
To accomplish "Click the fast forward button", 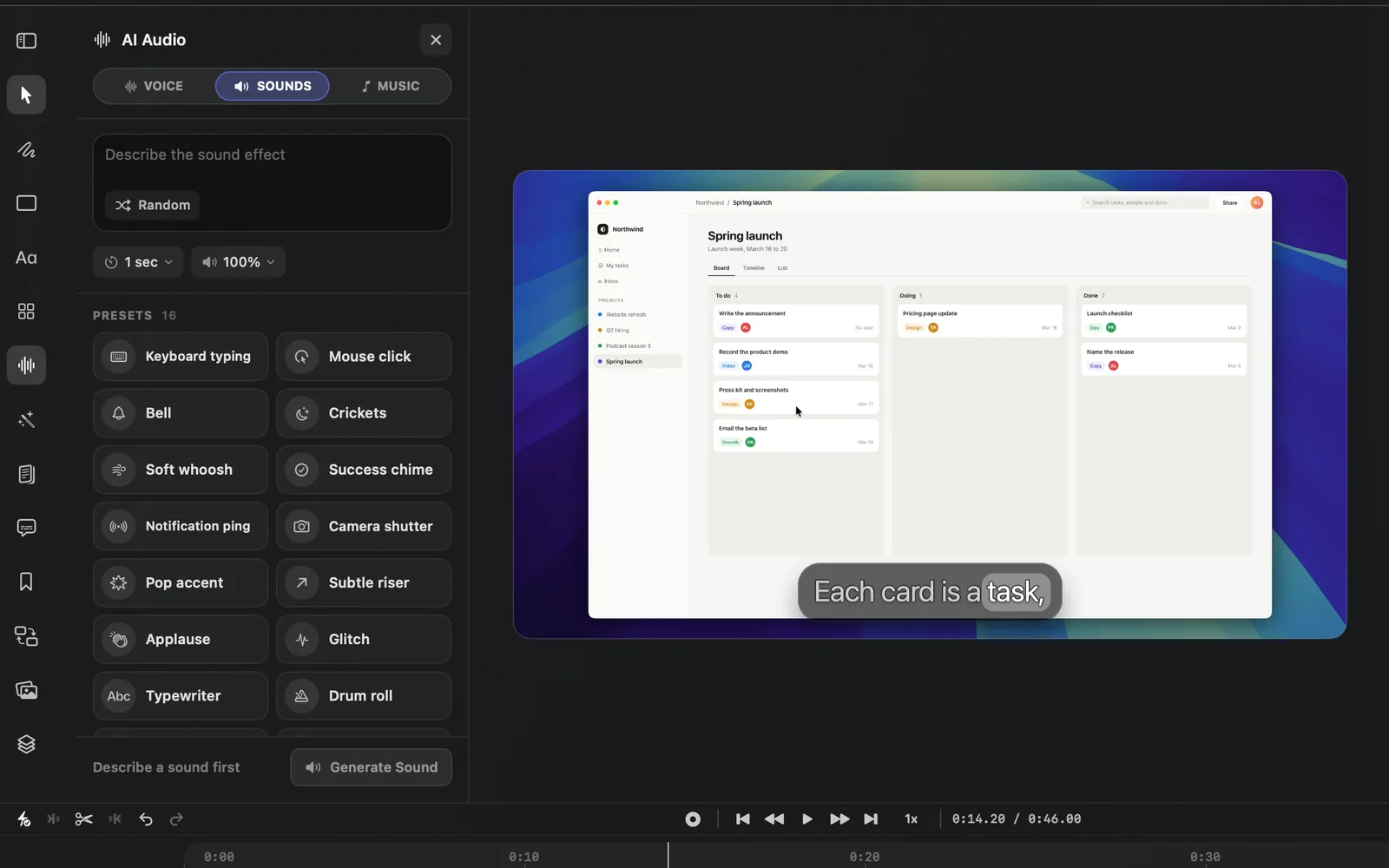I will (x=839, y=819).
